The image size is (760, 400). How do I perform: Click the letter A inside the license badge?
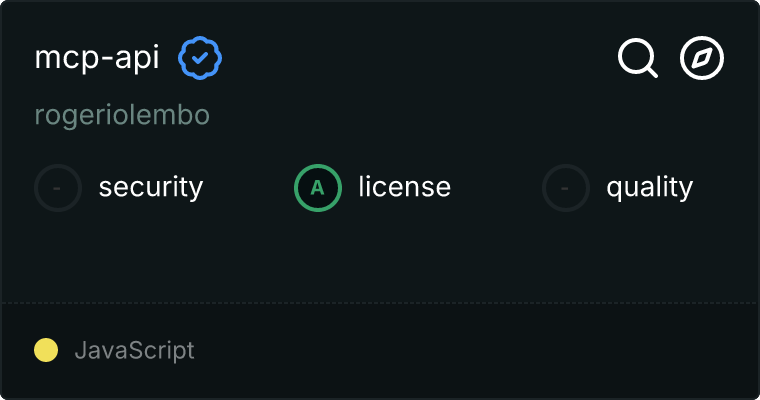pos(318,187)
